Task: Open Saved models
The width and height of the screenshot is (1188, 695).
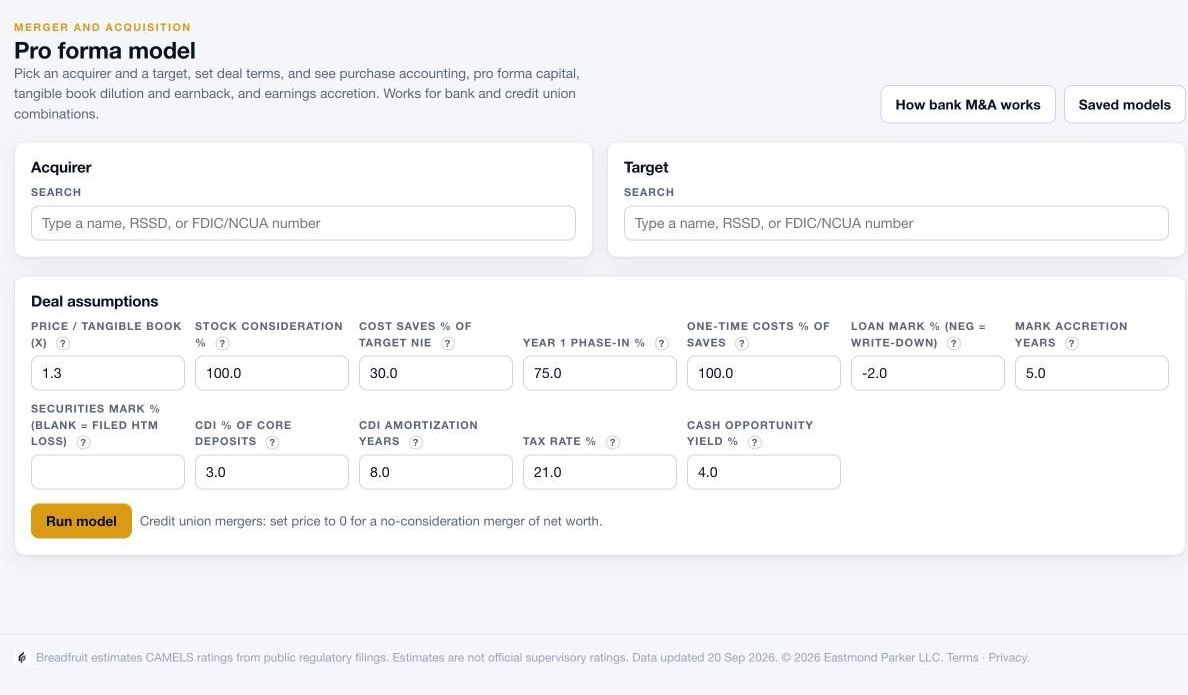Action: (x=1124, y=105)
